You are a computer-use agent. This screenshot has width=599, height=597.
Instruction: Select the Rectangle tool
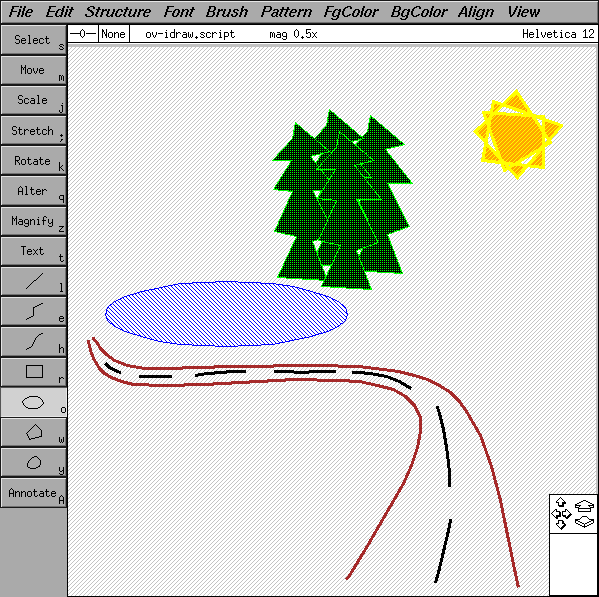point(34,372)
